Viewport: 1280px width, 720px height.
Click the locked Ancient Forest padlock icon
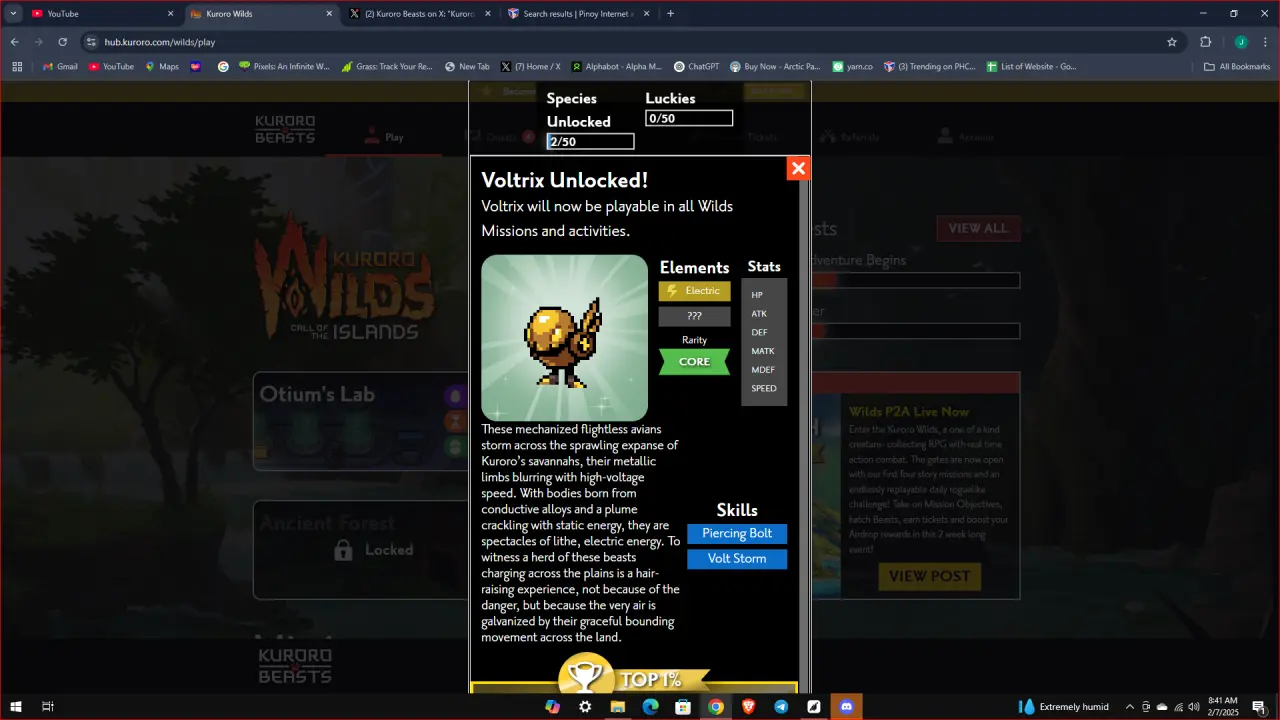(x=343, y=550)
